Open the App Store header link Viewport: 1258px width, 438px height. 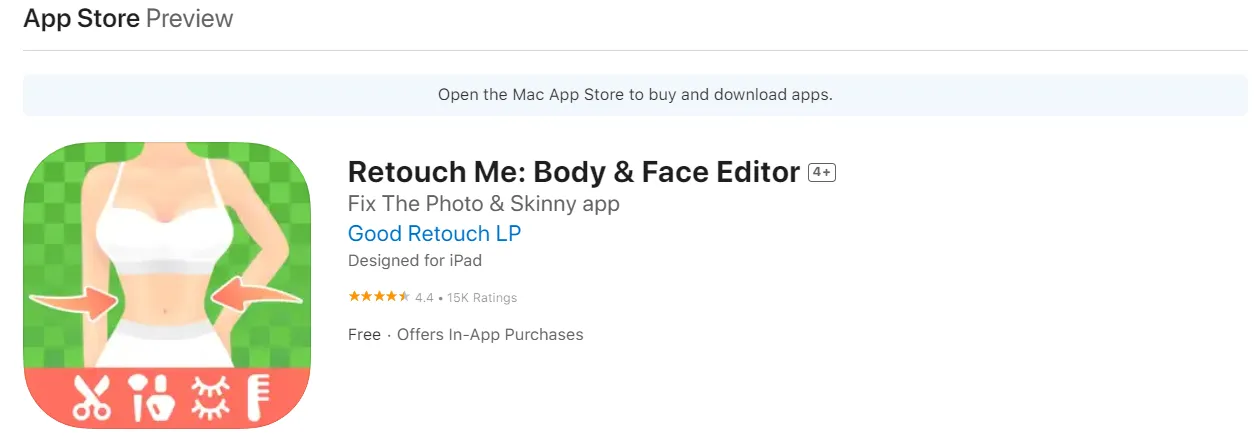81,19
